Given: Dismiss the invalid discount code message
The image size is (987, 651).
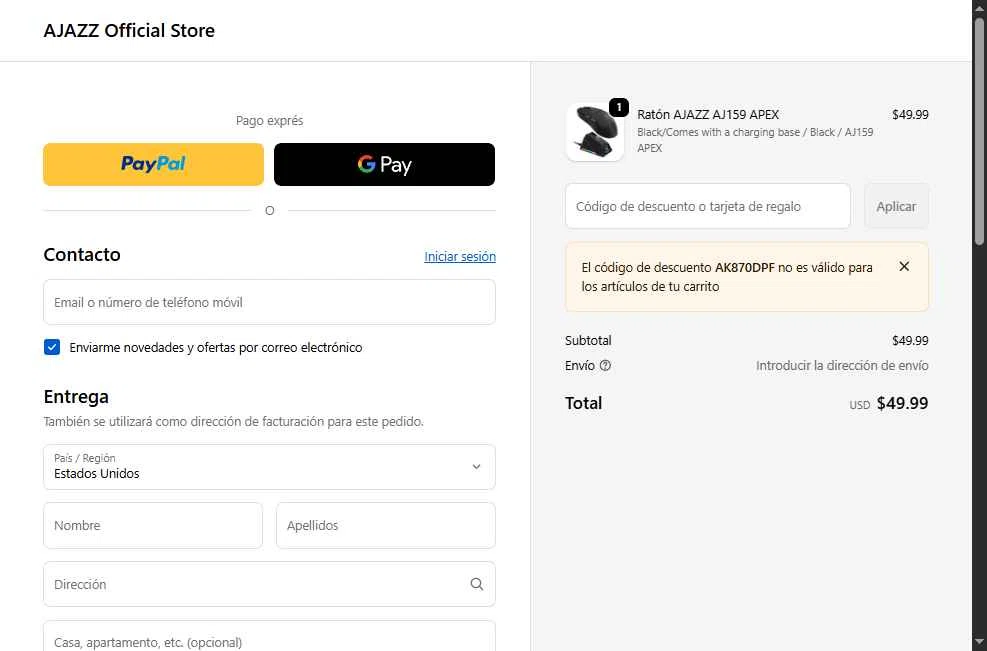Looking at the screenshot, I should pos(904,266).
